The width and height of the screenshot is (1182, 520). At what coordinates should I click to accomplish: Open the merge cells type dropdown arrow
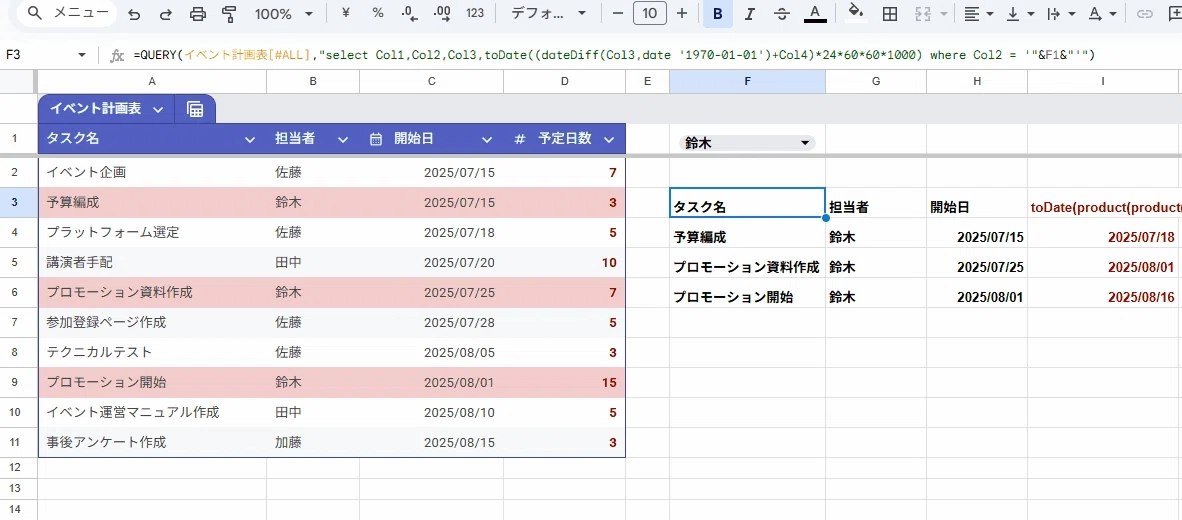[x=944, y=14]
